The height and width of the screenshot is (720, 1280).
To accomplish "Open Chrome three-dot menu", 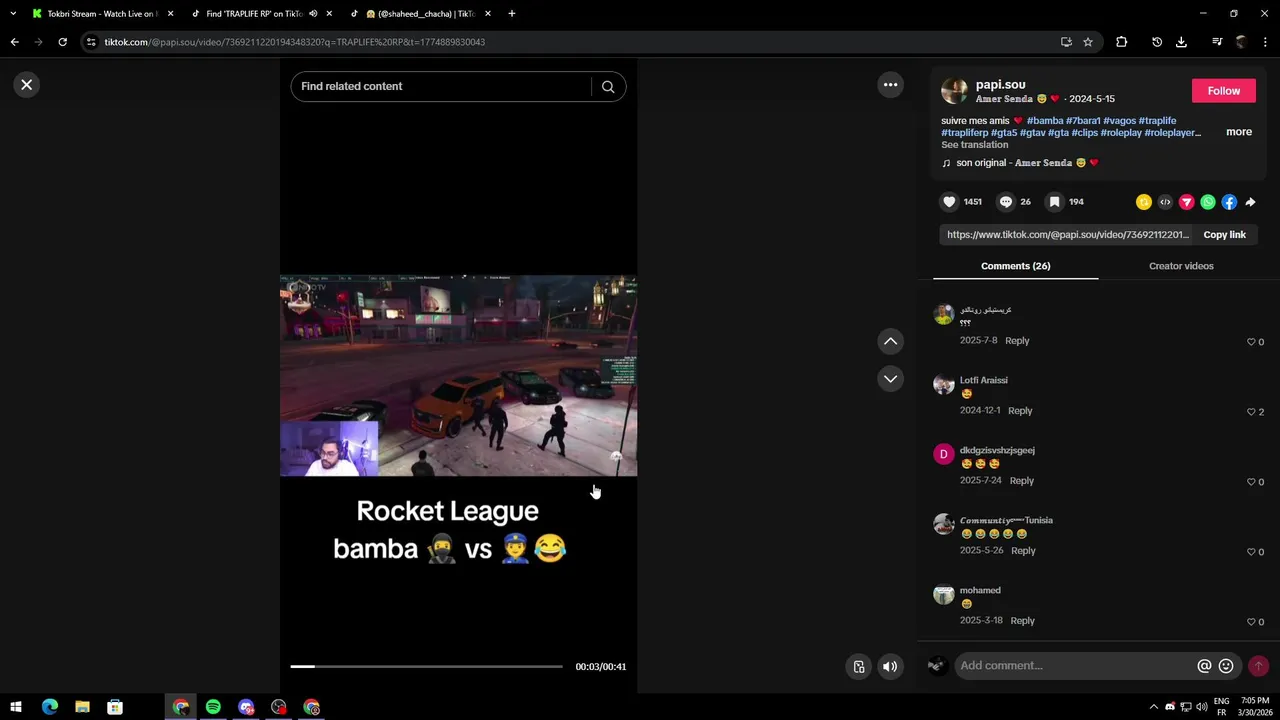I will pos(1265,42).
